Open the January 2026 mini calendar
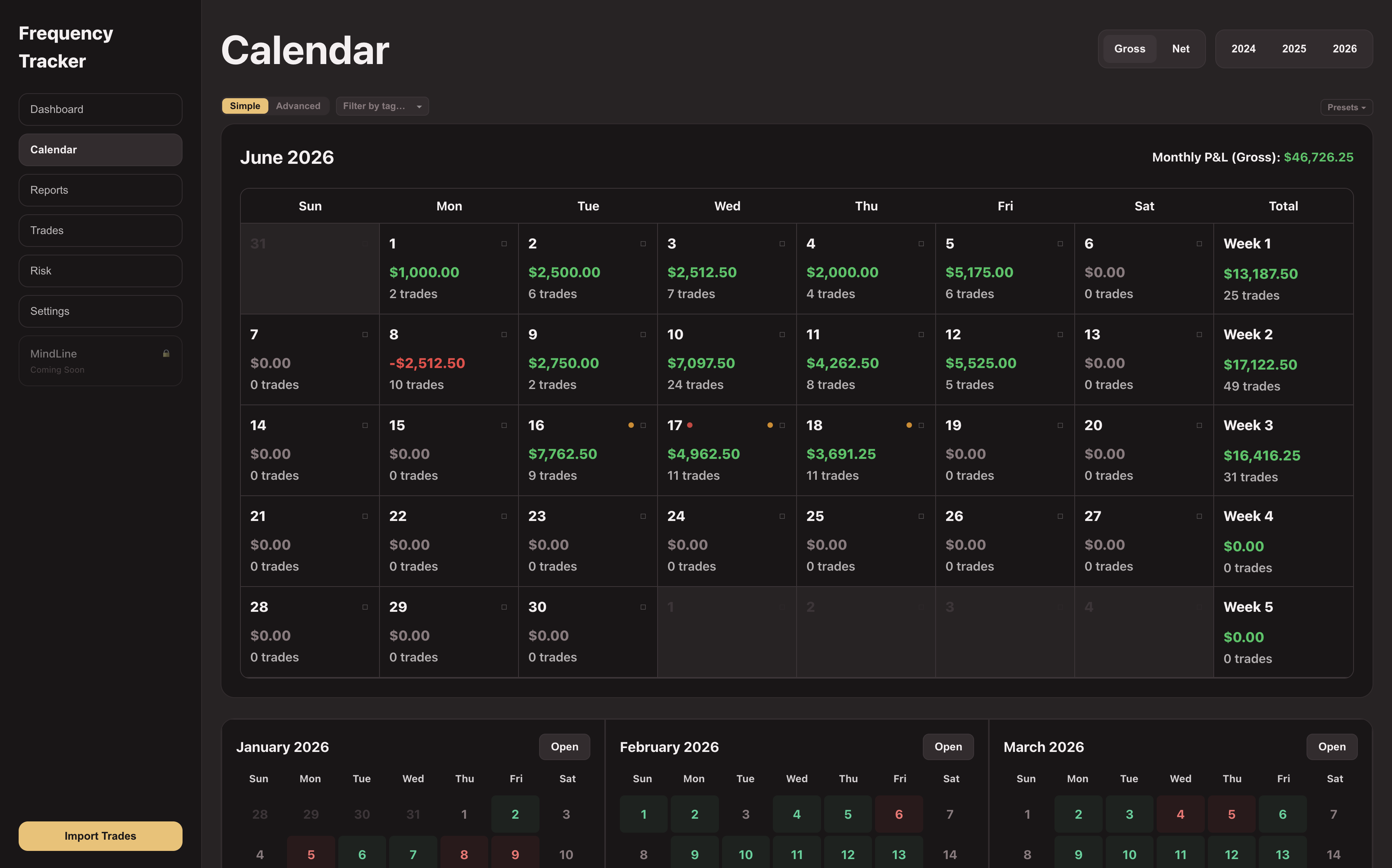 pos(564,747)
